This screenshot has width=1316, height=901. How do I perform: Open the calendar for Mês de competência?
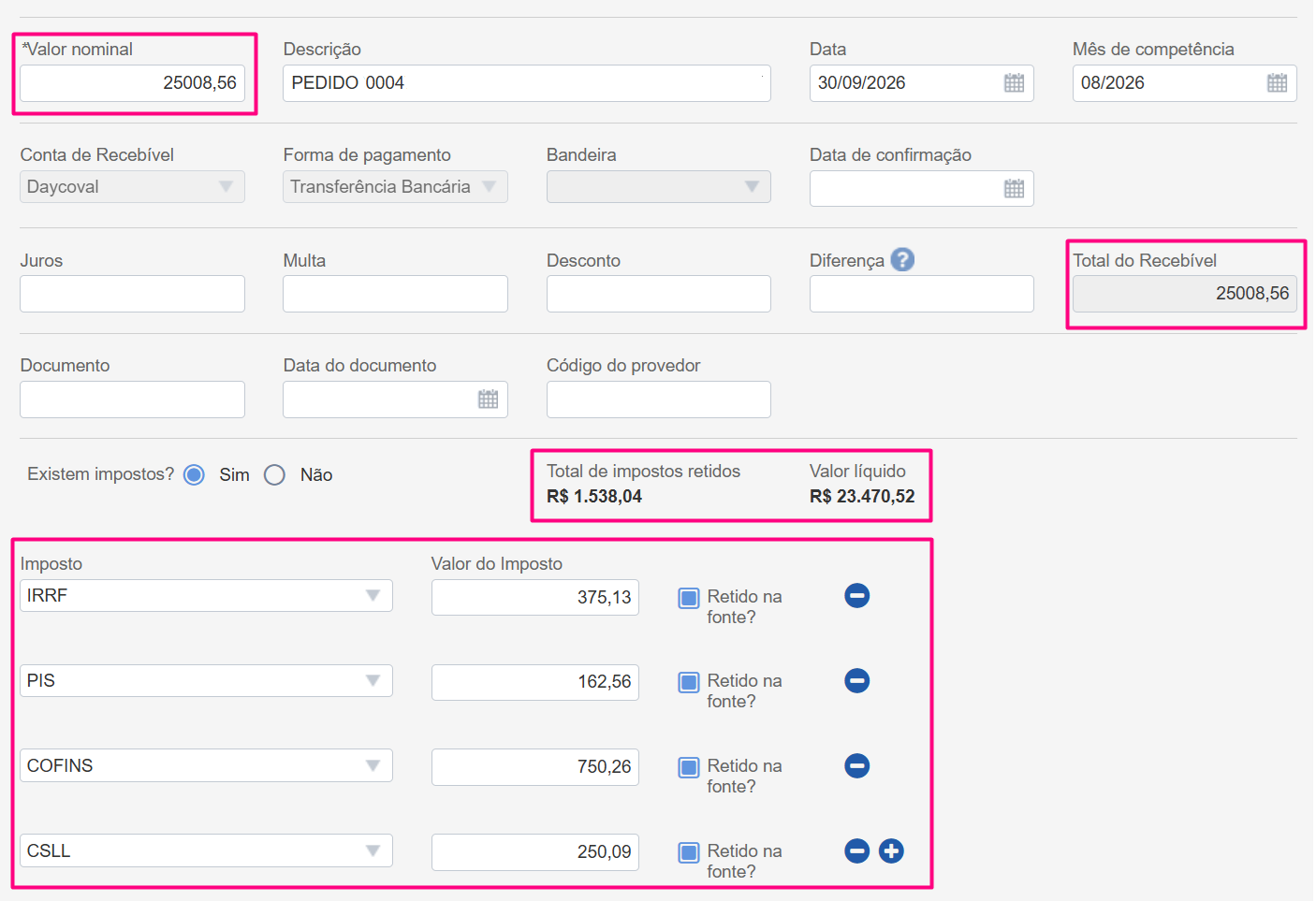coord(1277,83)
